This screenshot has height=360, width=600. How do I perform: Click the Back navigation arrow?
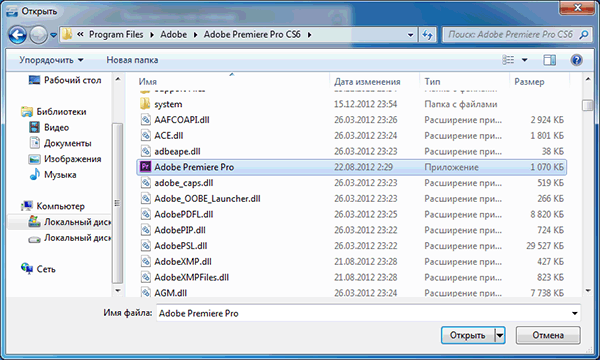pyautogui.click(x=17, y=35)
